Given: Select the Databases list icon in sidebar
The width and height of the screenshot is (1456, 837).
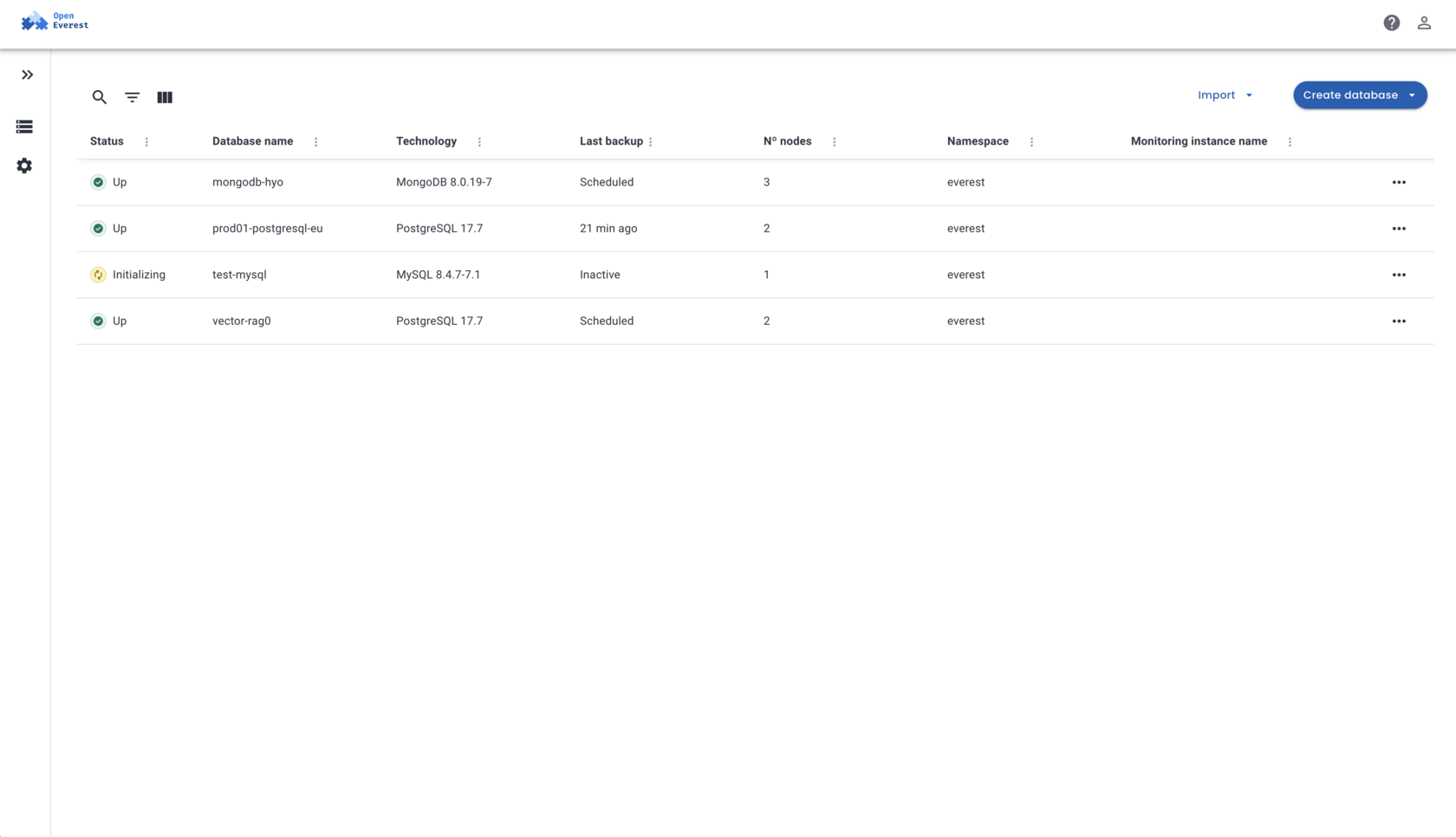Looking at the screenshot, I should tap(24, 127).
